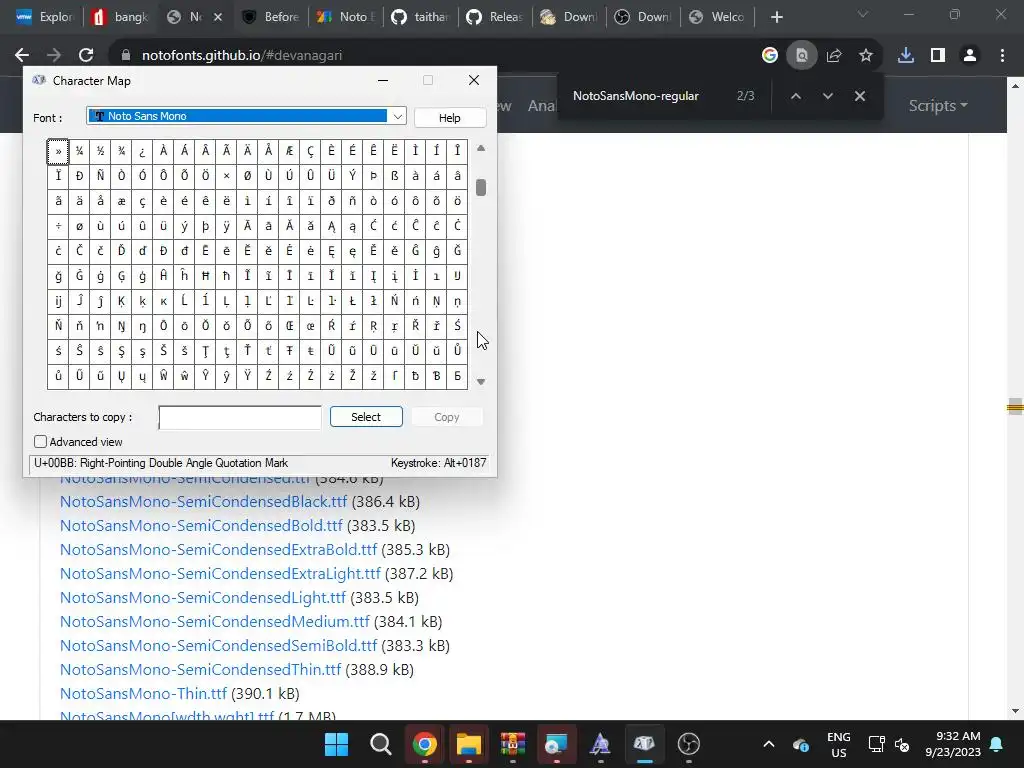This screenshot has width=1024, height=768.
Task: Select the » character in the grid
Action: click(58, 152)
